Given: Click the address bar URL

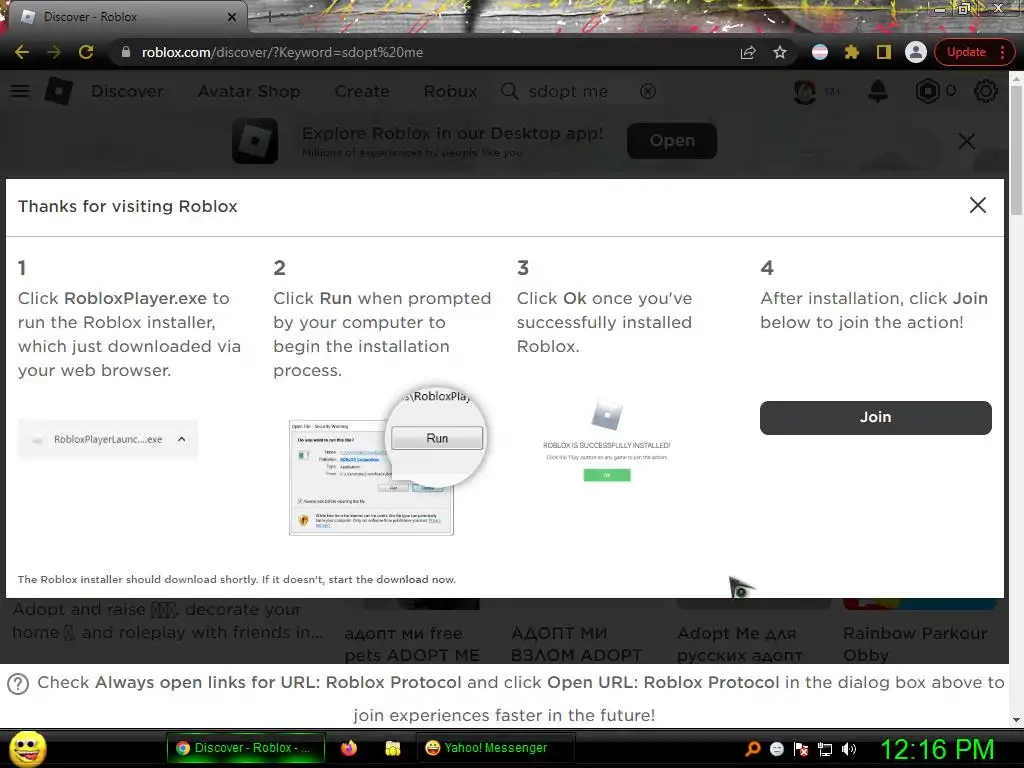Looking at the screenshot, I should (282, 52).
